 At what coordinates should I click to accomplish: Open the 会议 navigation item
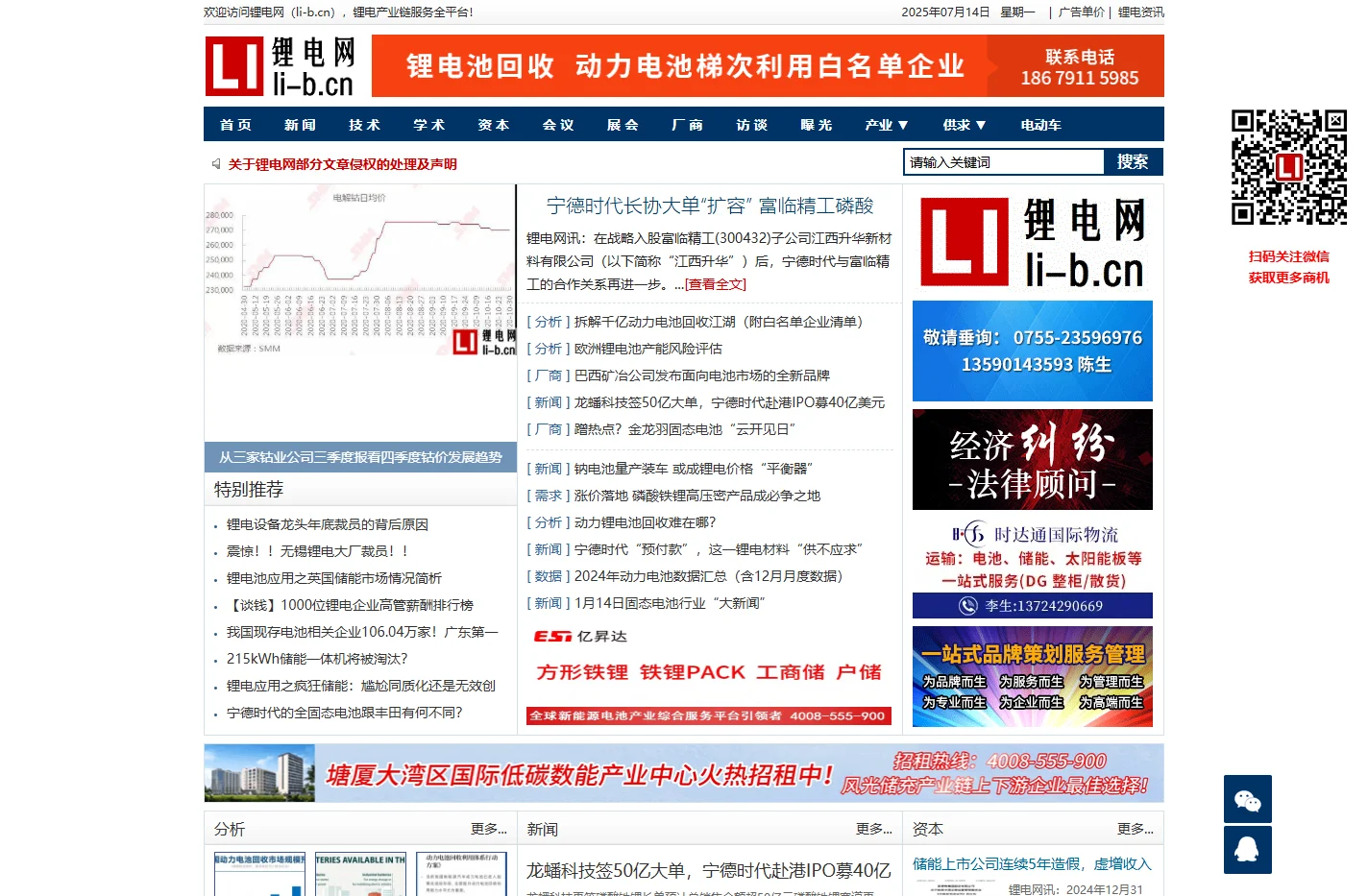pos(557,125)
